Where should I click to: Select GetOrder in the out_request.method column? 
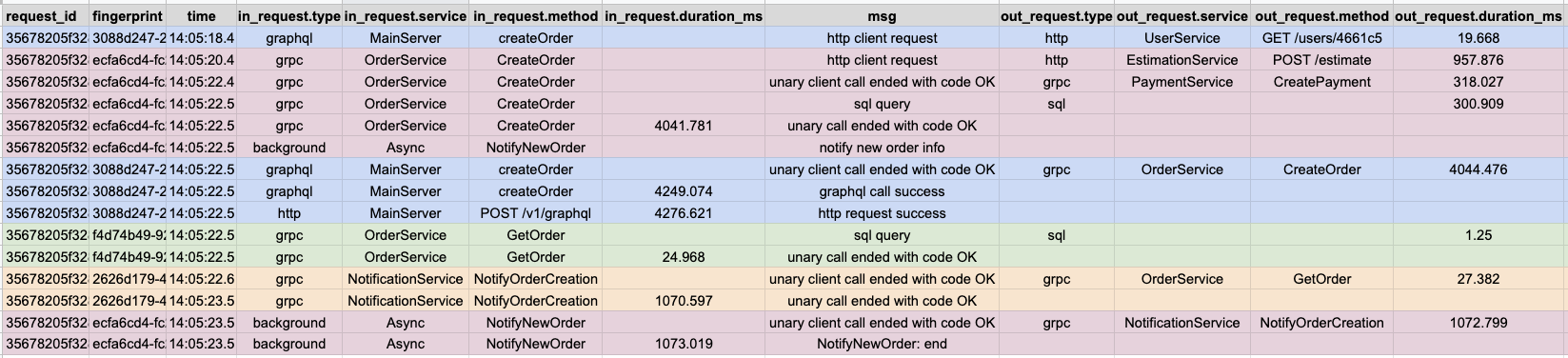(1321, 279)
